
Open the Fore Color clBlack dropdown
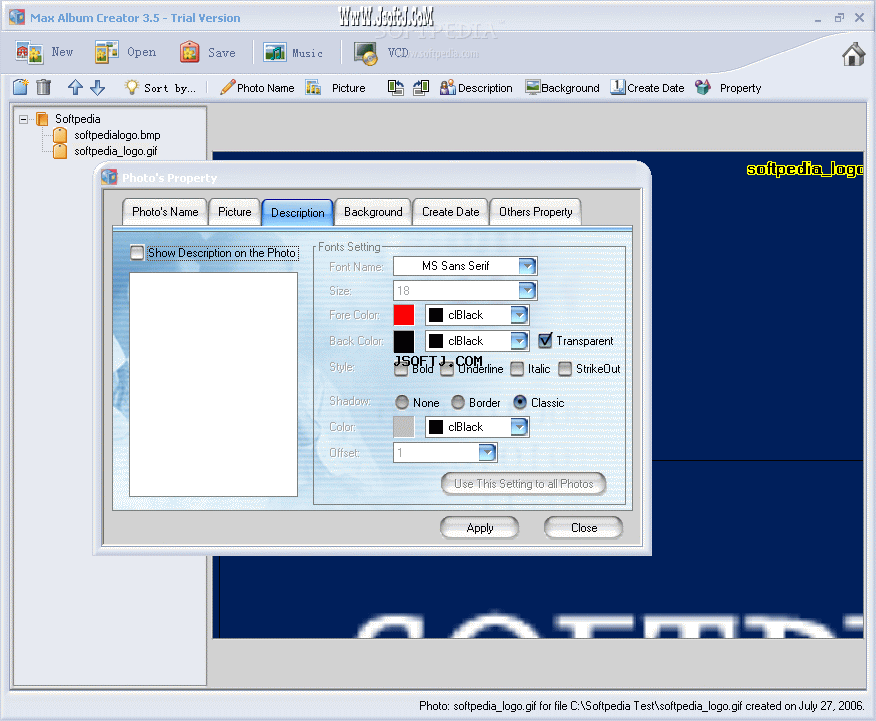click(x=519, y=315)
